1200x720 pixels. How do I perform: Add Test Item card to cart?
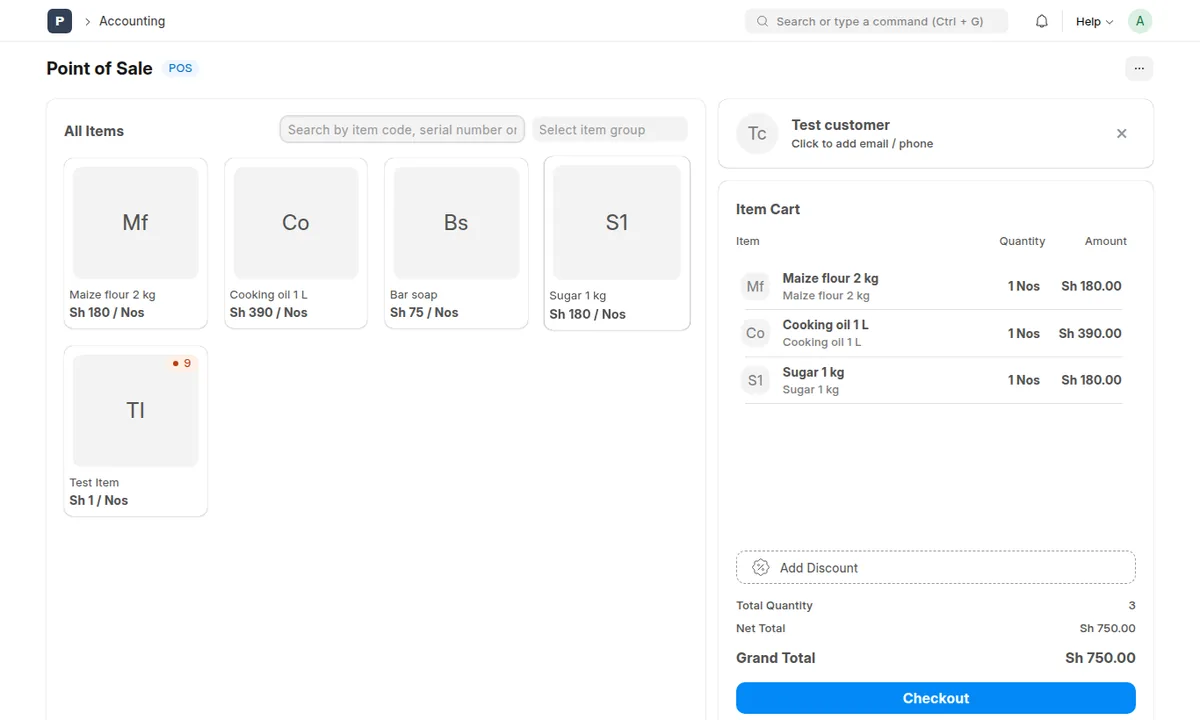[x=135, y=431]
